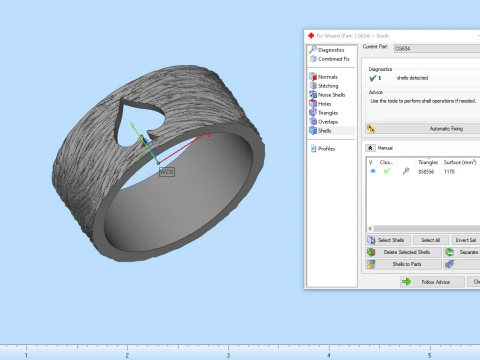The height and width of the screenshot is (360, 480).
Task: Click the red Fix Wizard title bar icon
Action: [x=311, y=36]
